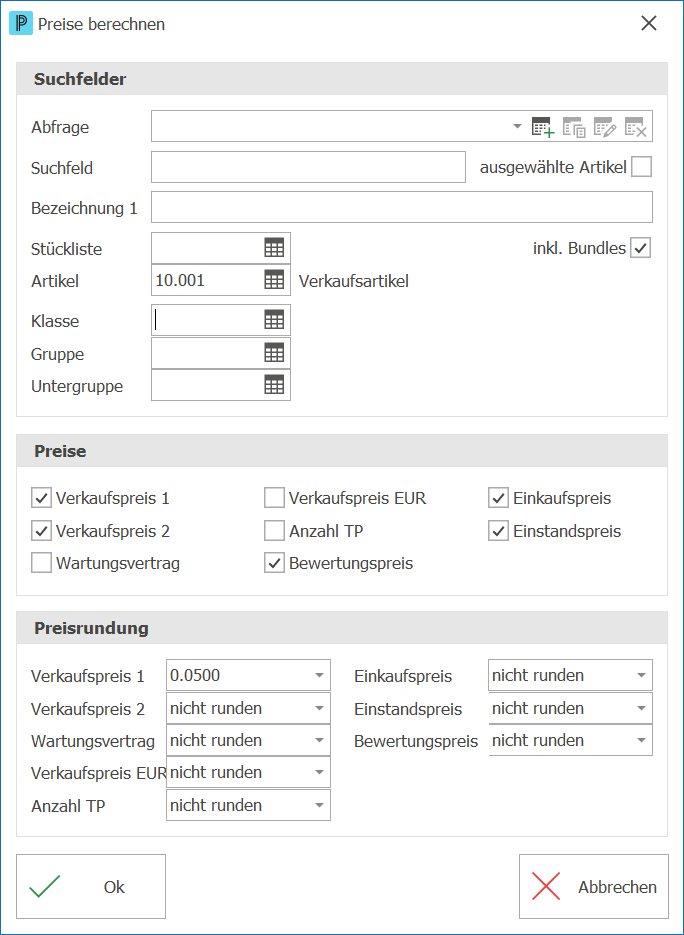684x935 pixels.
Task: Click the Abbrechen button
Action: click(x=594, y=887)
